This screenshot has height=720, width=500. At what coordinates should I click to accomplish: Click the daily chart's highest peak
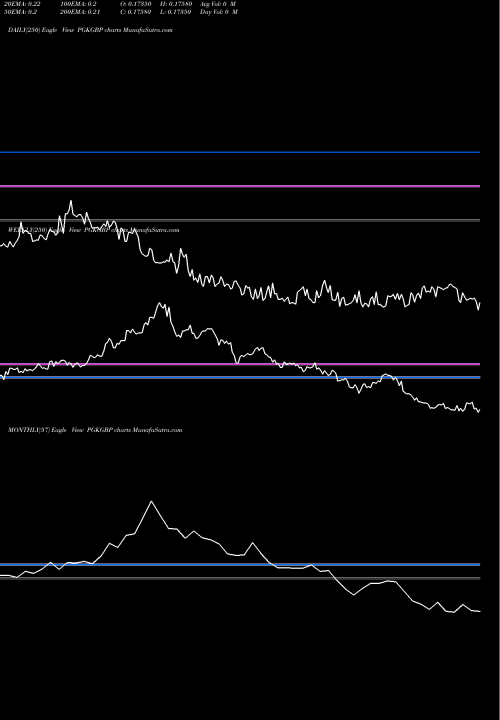click(x=71, y=201)
